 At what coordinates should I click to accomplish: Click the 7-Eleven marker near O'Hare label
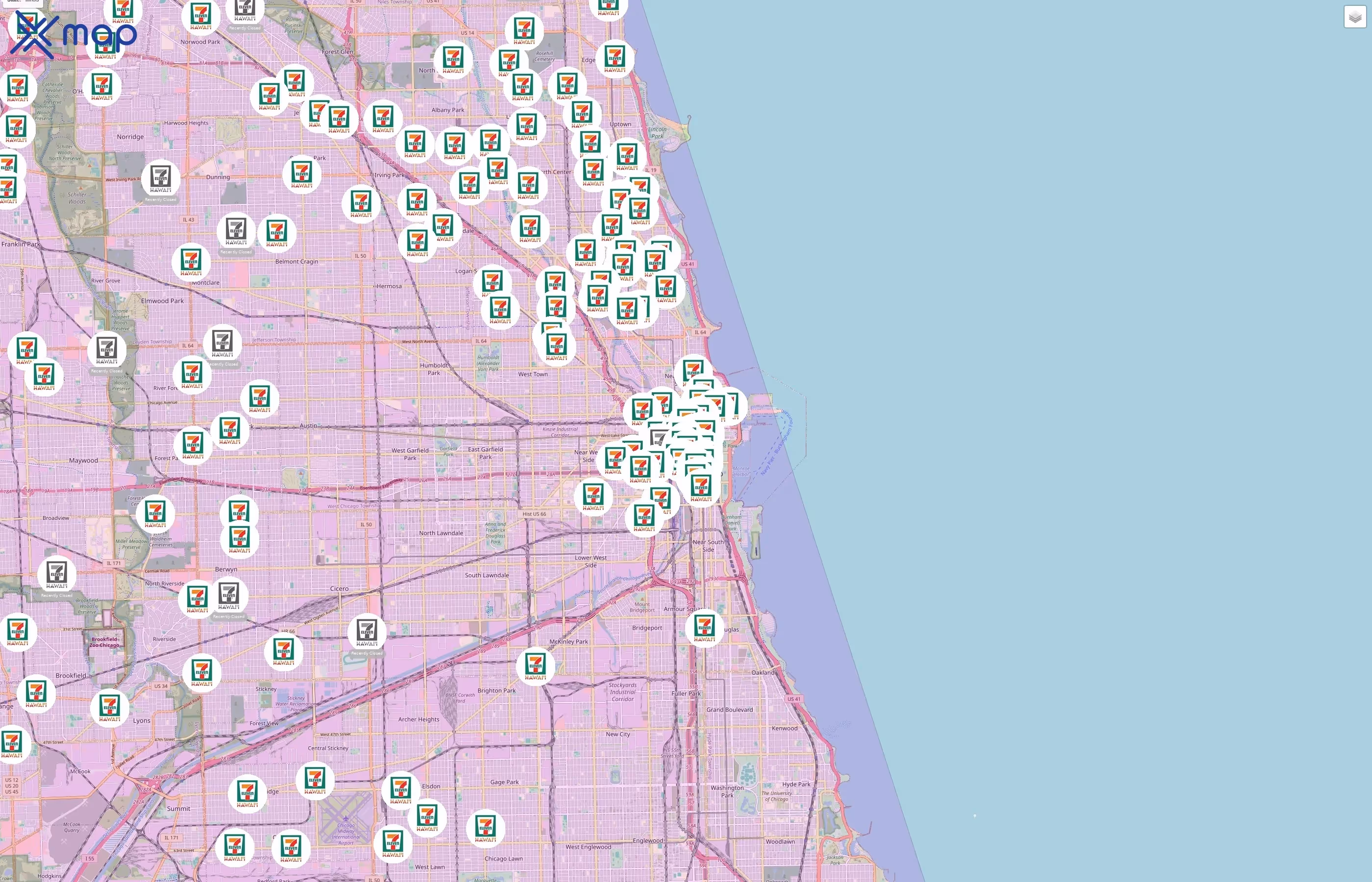(102, 86)
